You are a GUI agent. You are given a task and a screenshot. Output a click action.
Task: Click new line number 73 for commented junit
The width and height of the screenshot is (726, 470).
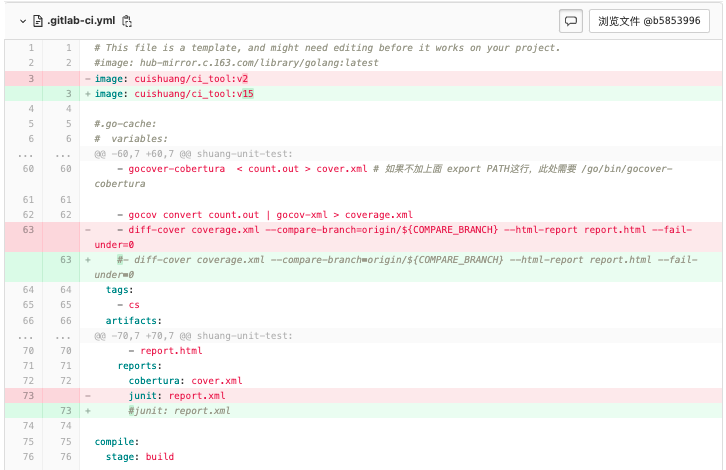coord(67,411)
